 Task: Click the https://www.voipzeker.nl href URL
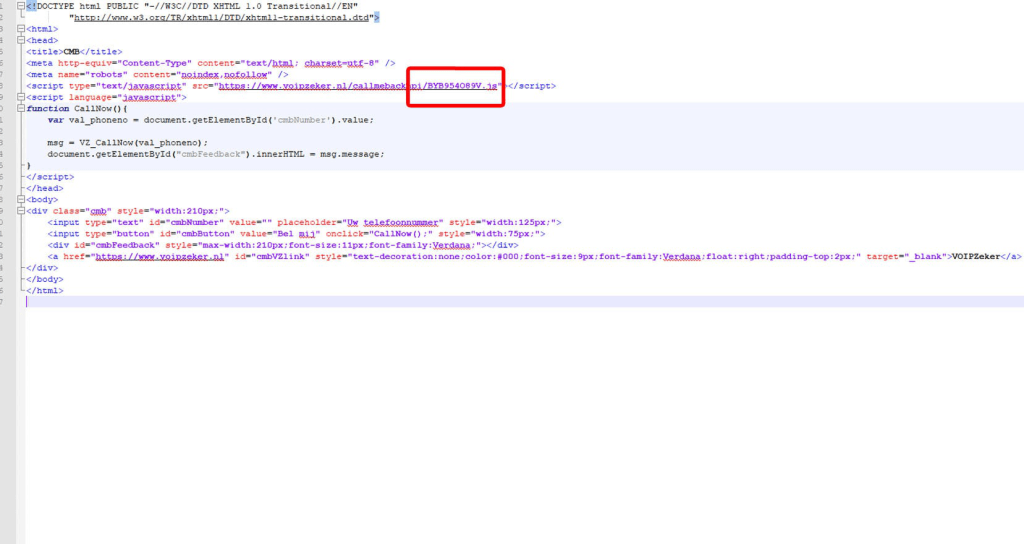[160, 257]
